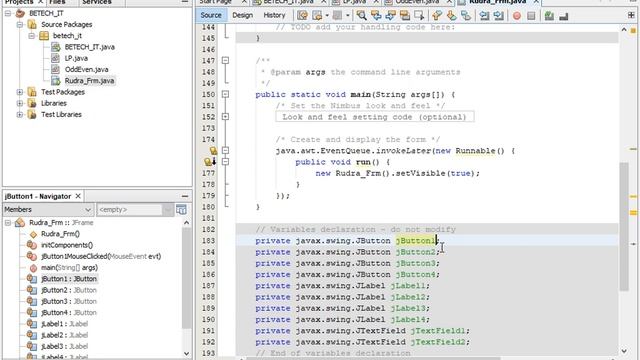Collapse the code fold at line 147
Screen dimensions: 640x360
click(x=225, y=60)
